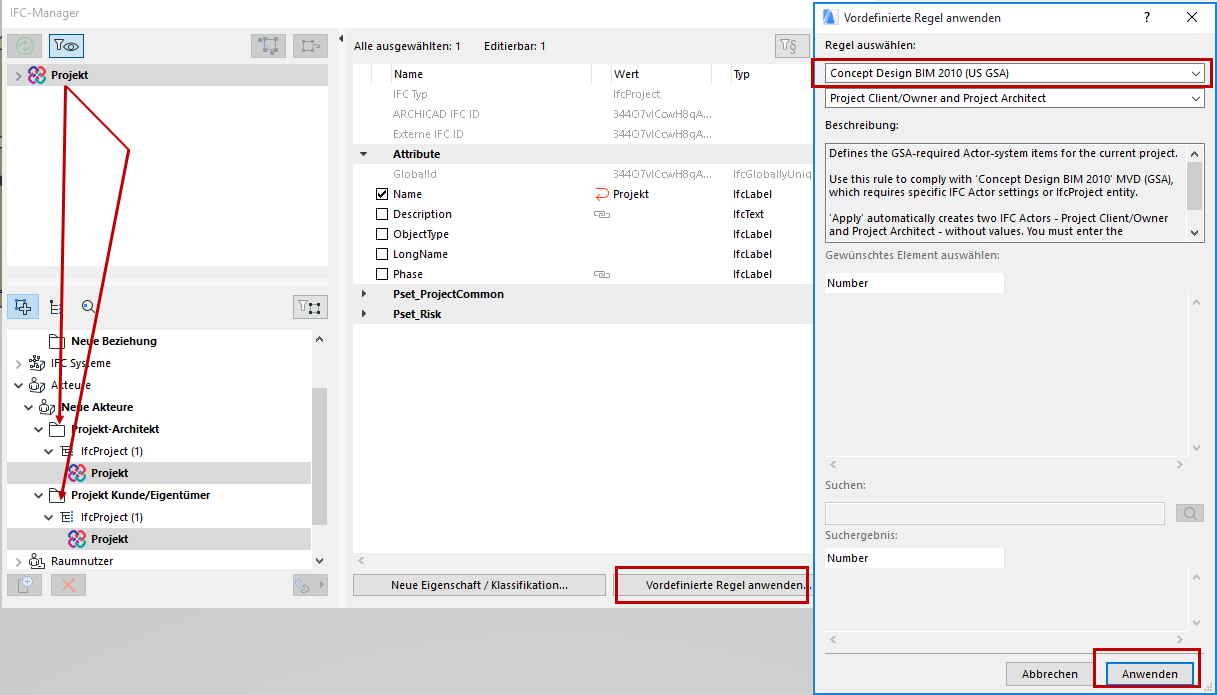Click the scroll-down arrow in the Beschreibung text
1217x695 pixels.
[1196, 231]
